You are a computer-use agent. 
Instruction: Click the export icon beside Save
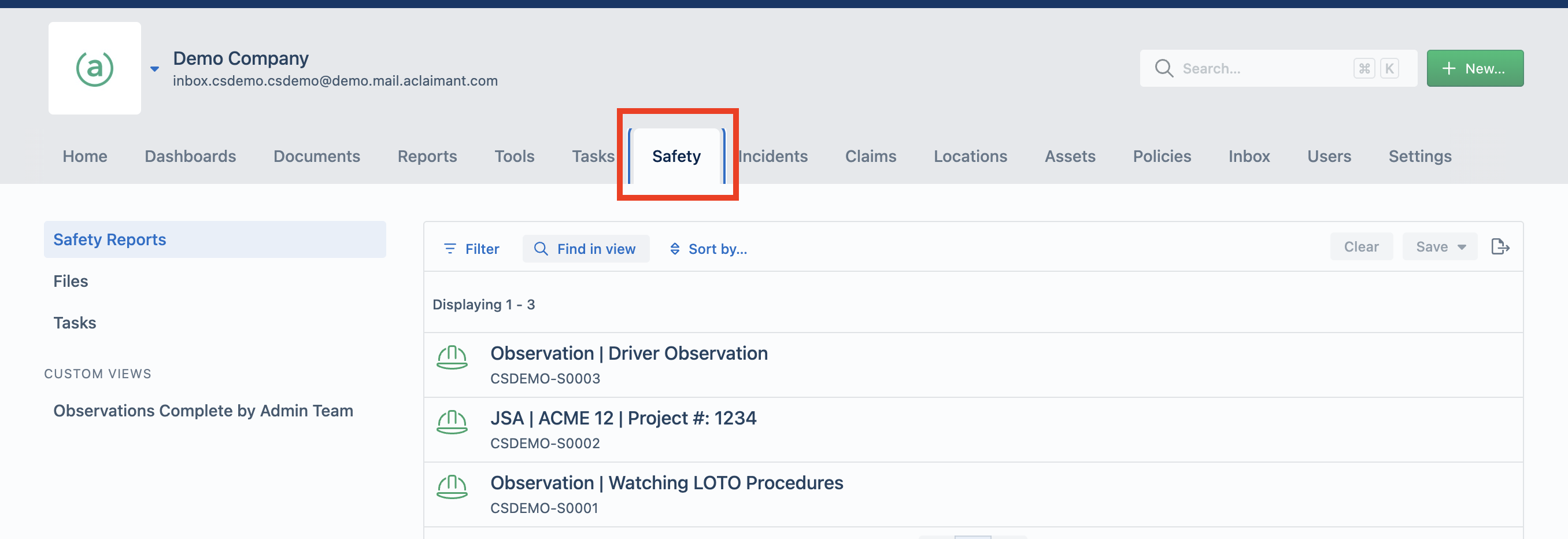click(1500, 247)
